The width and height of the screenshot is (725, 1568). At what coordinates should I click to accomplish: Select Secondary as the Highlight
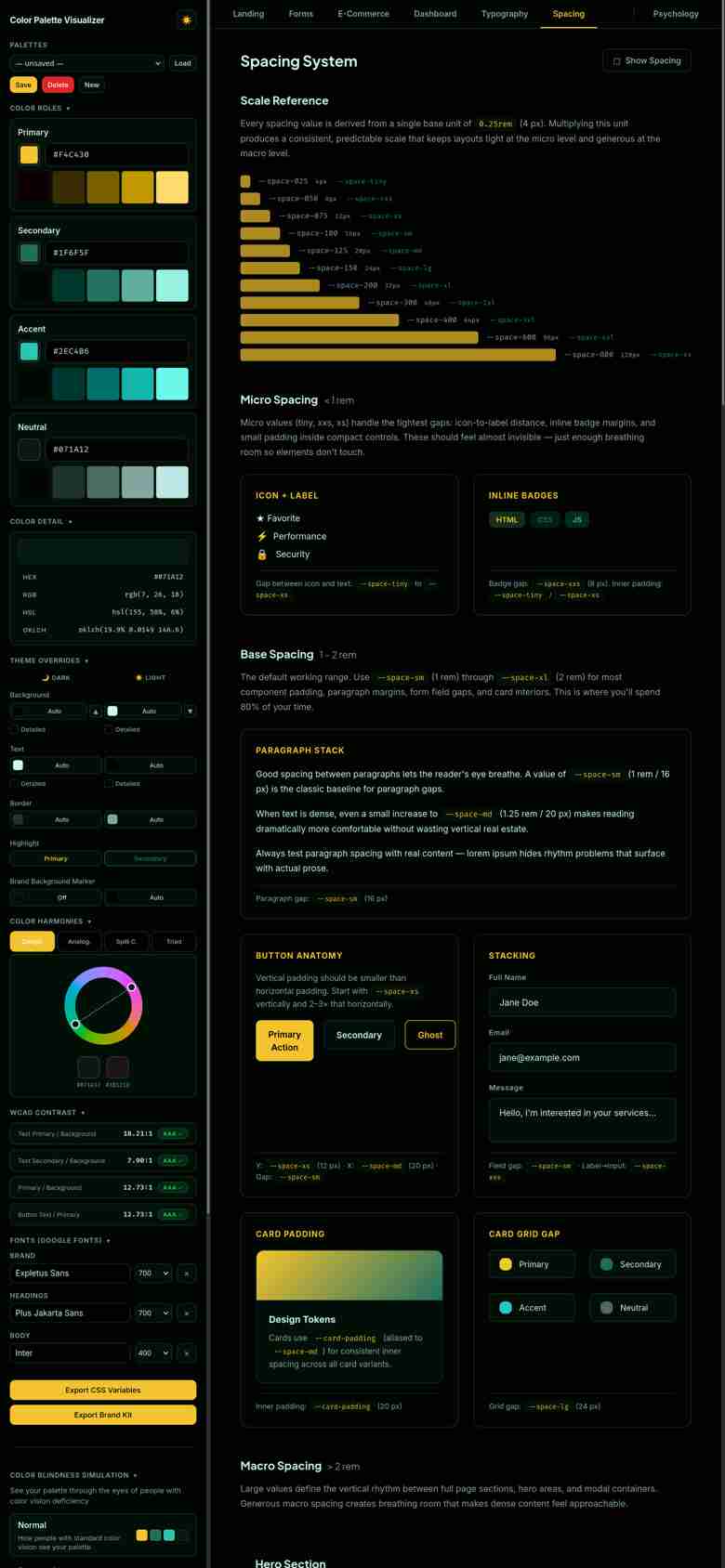(x=151, y=858)
